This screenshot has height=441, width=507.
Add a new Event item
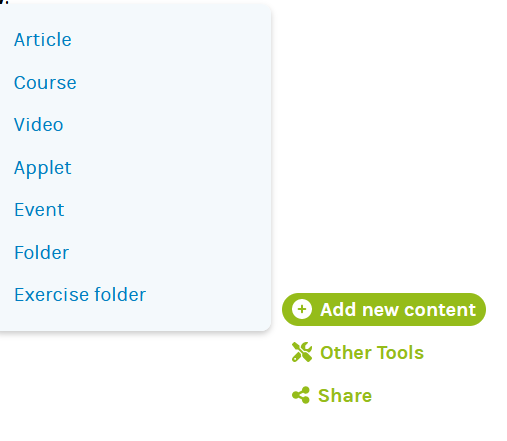tap(39, 210)
